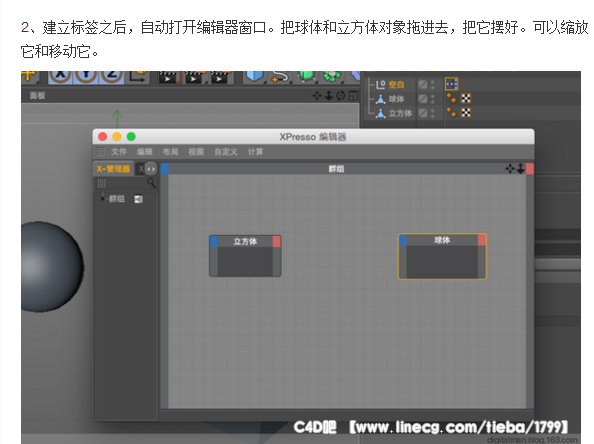Image resolution: width=594 pixels, height=444 pixels.
Task: Open the 面板 viewport menu
Action: point(38,95)
